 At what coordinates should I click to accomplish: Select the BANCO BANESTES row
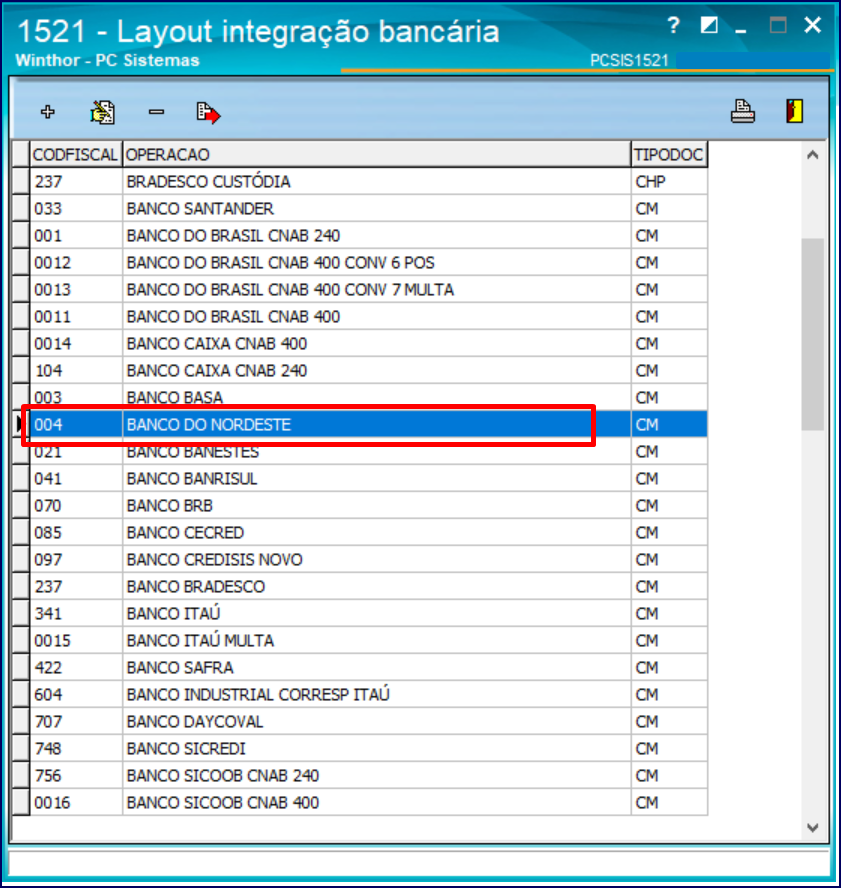click(x=360, y=452)
